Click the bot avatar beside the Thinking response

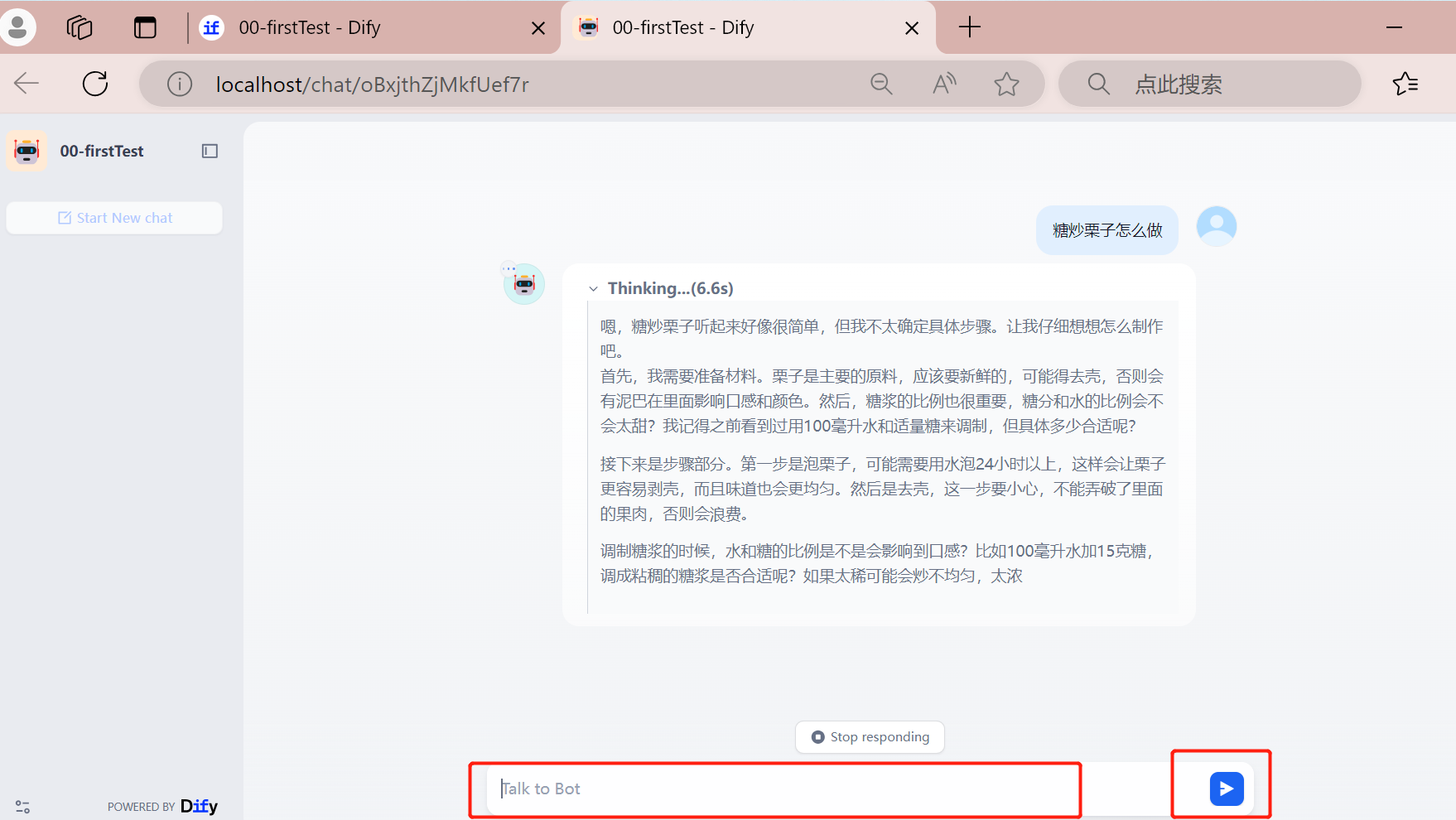pyautogui.click(x=523, y=282)
